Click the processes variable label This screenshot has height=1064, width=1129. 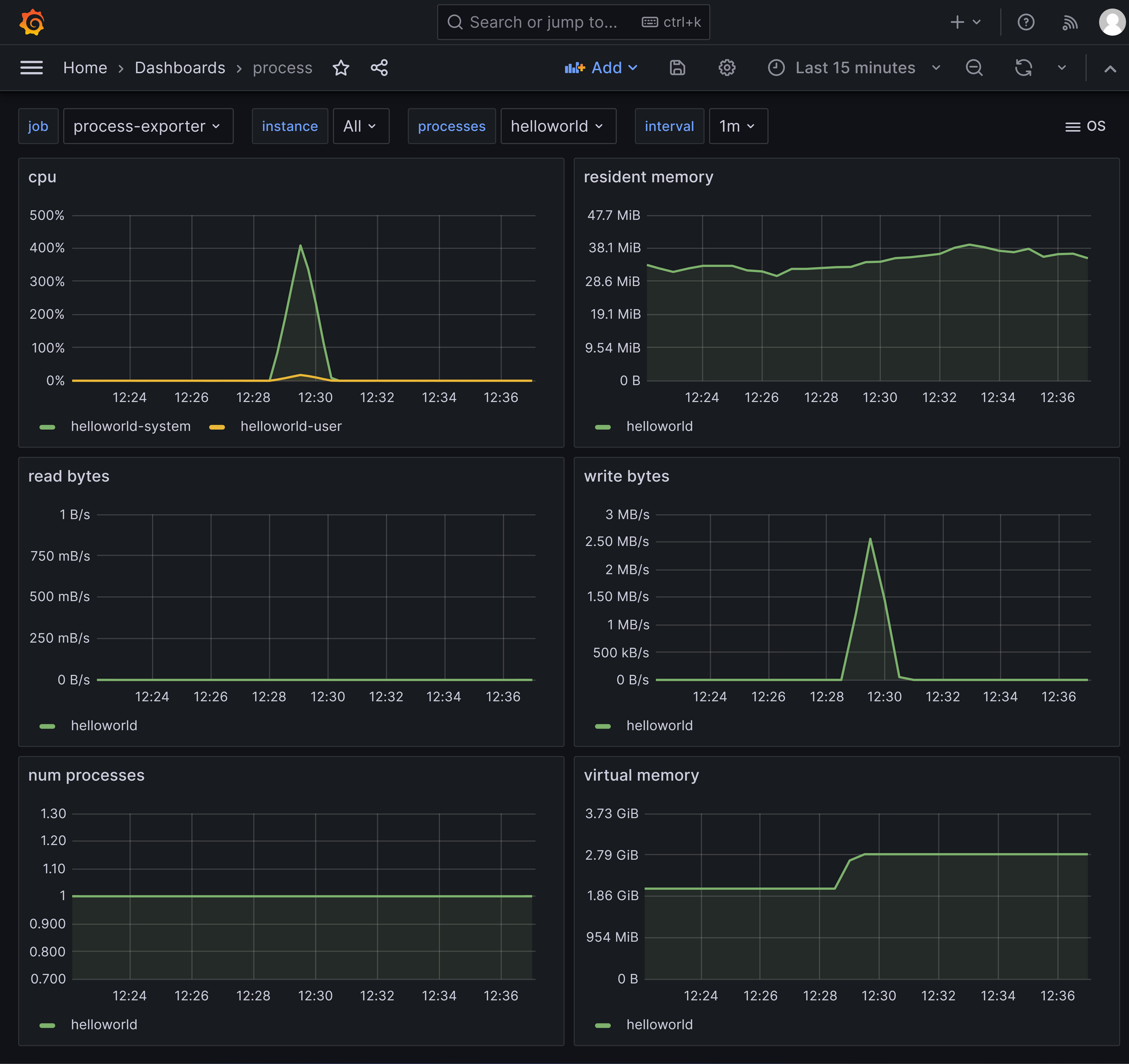click(452, 126)
